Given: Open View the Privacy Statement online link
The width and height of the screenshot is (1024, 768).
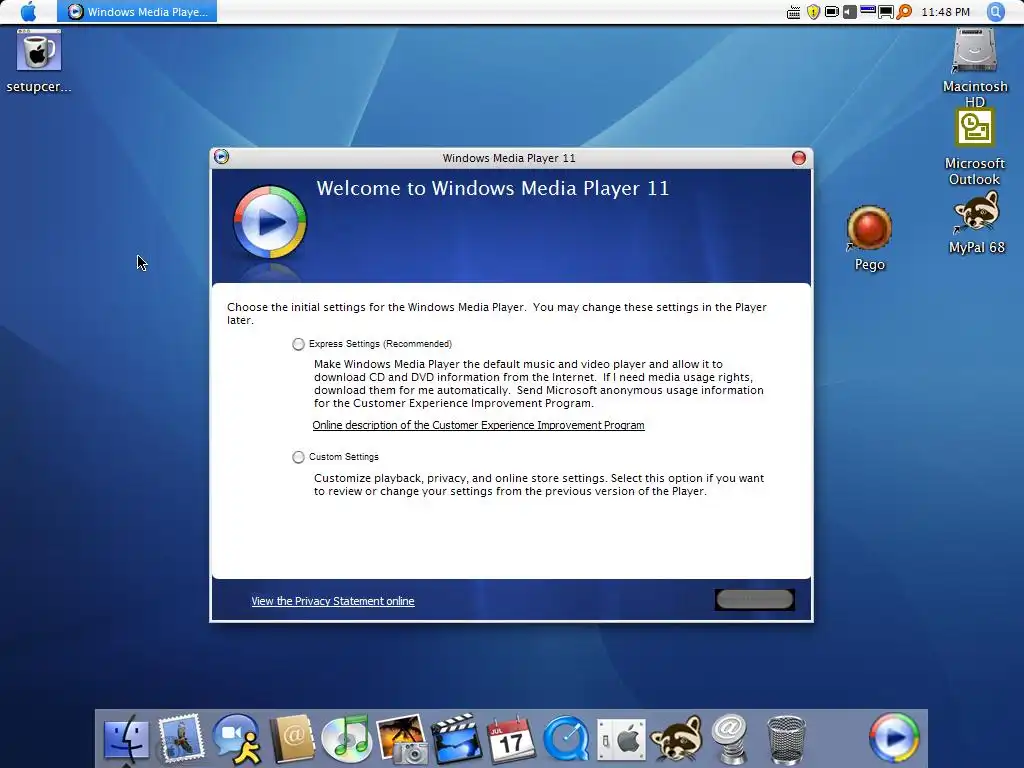Looking at the screenshot, I should click(332, 601).
